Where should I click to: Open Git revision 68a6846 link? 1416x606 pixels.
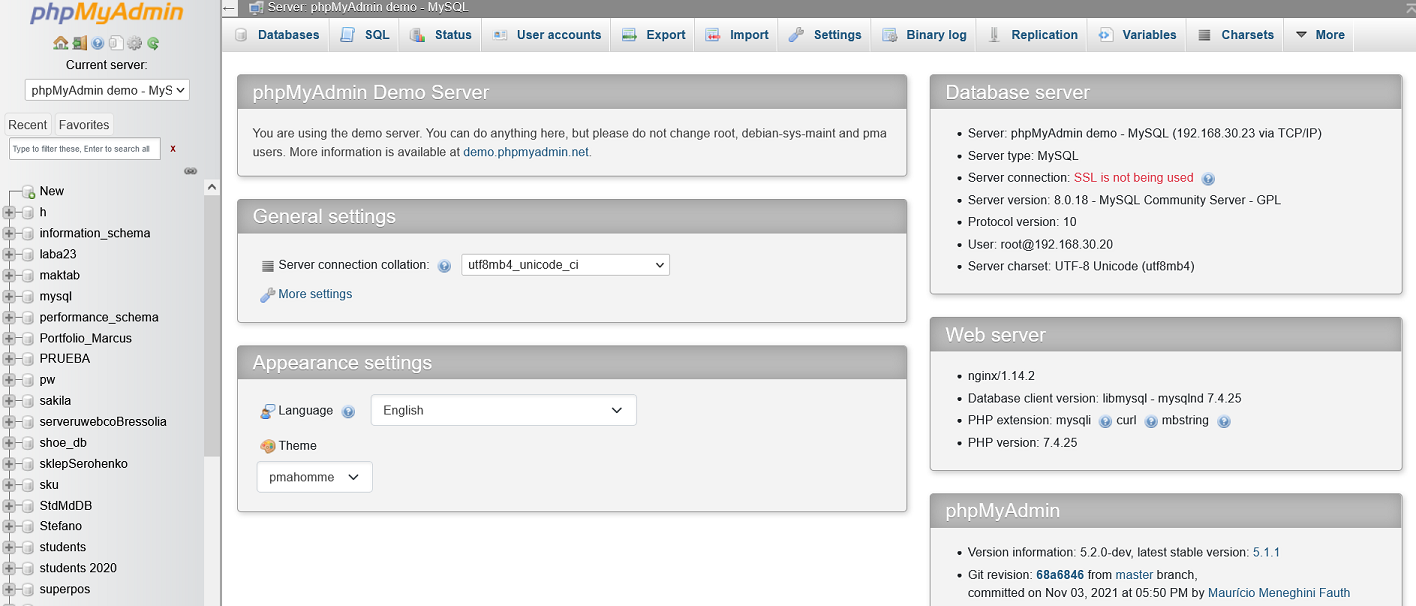(1058, 575)
